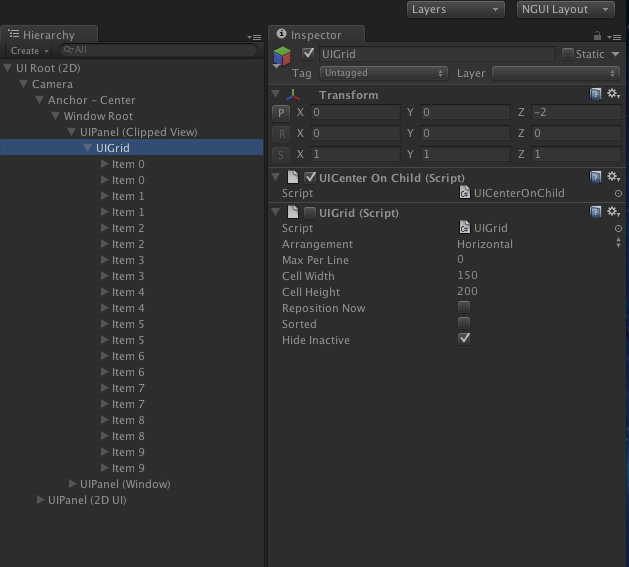Click the search magnifier in Hierarchy
Viewport: 629px width, 567px height.
click(x=68, y=50)
